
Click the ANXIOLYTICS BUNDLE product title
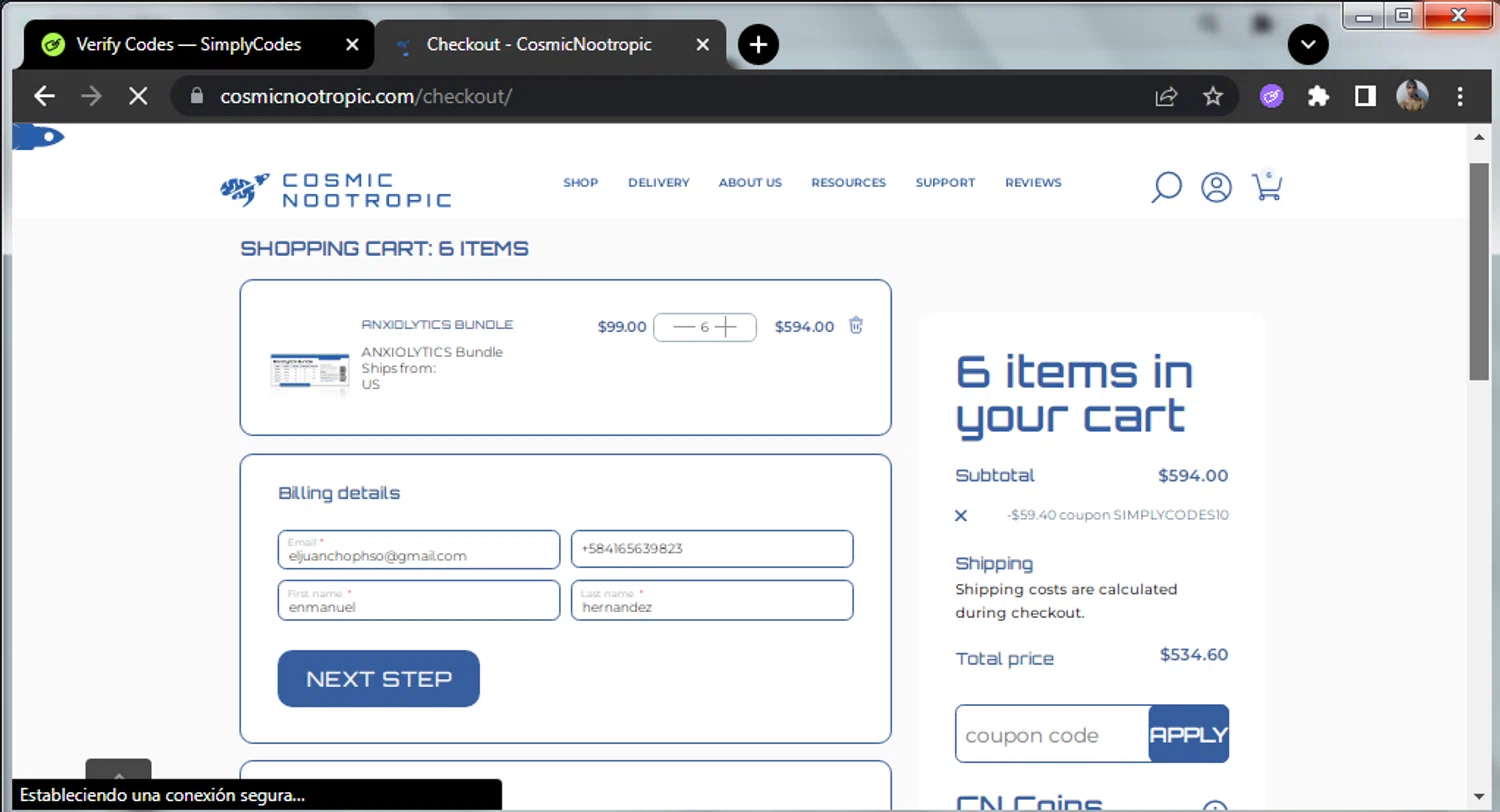(437, 325)
